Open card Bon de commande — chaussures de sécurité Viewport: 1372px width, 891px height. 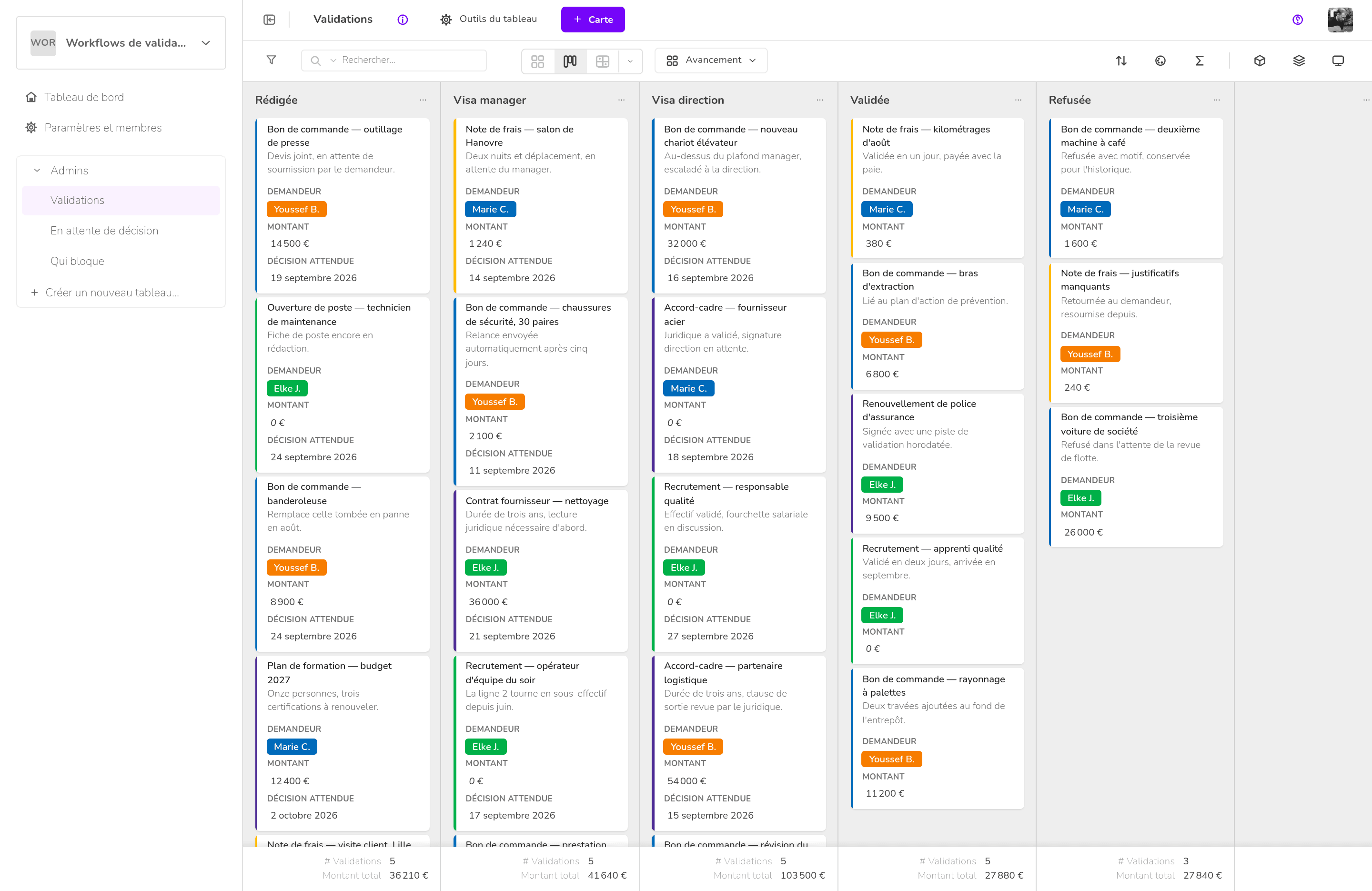[x=541, y=391]
